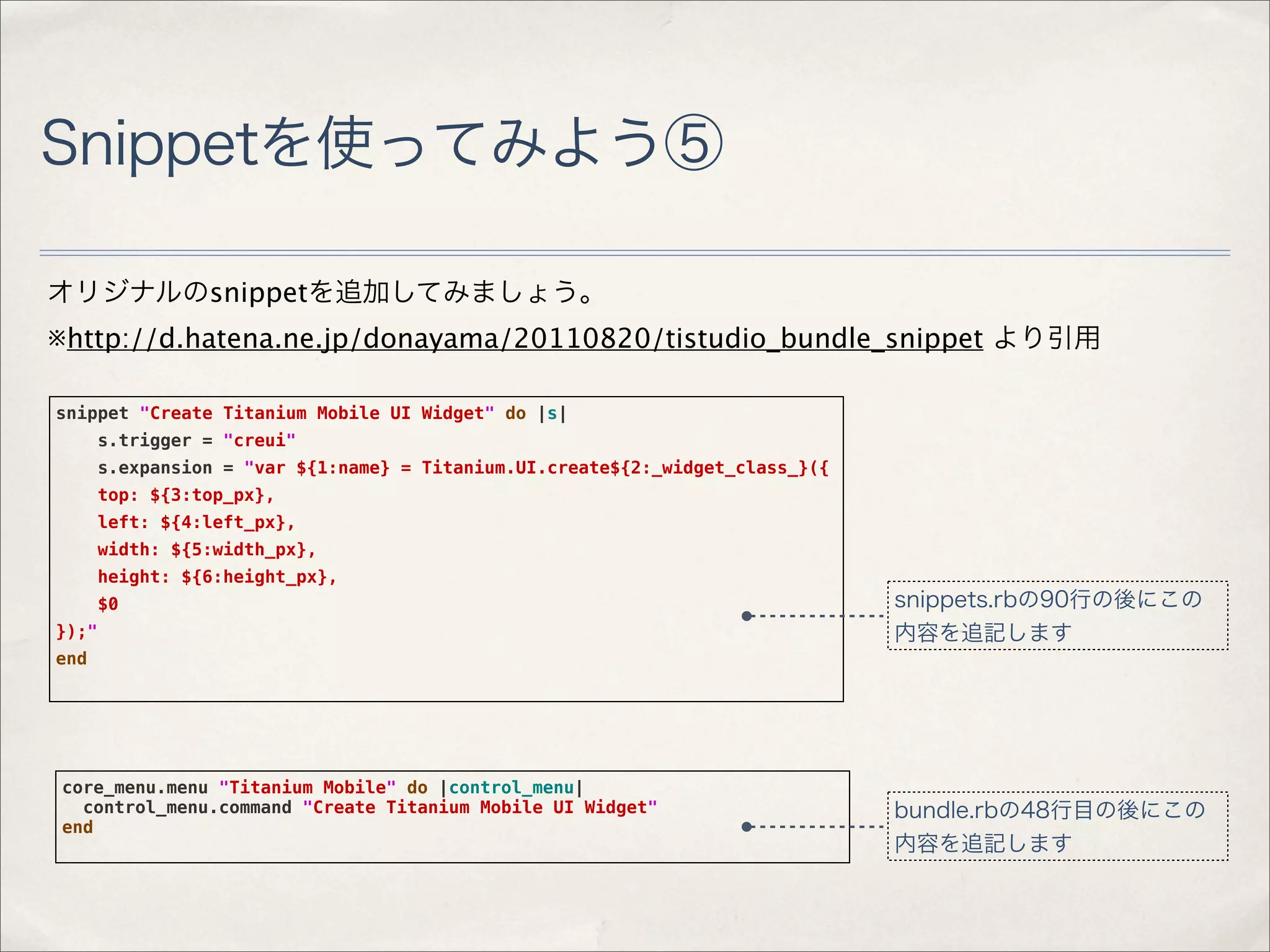Click the core_menu.menu "Titanium Mobile" line
This screenshot has width=1270, height=952.
pos(322,788)
